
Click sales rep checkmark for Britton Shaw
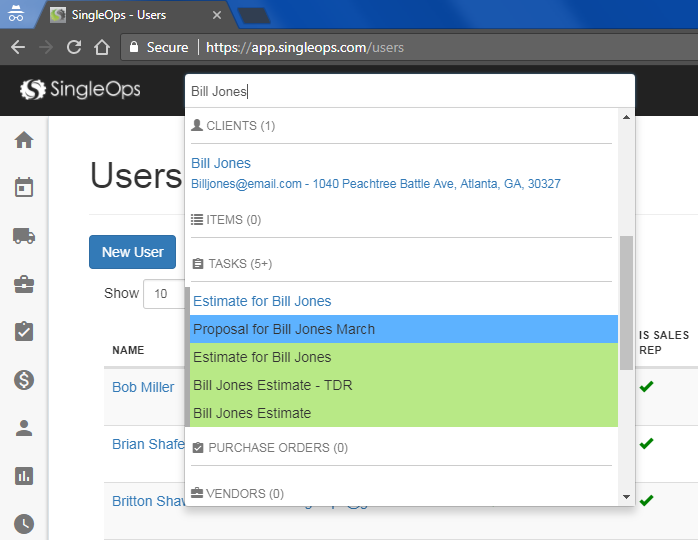pos(646,500)
